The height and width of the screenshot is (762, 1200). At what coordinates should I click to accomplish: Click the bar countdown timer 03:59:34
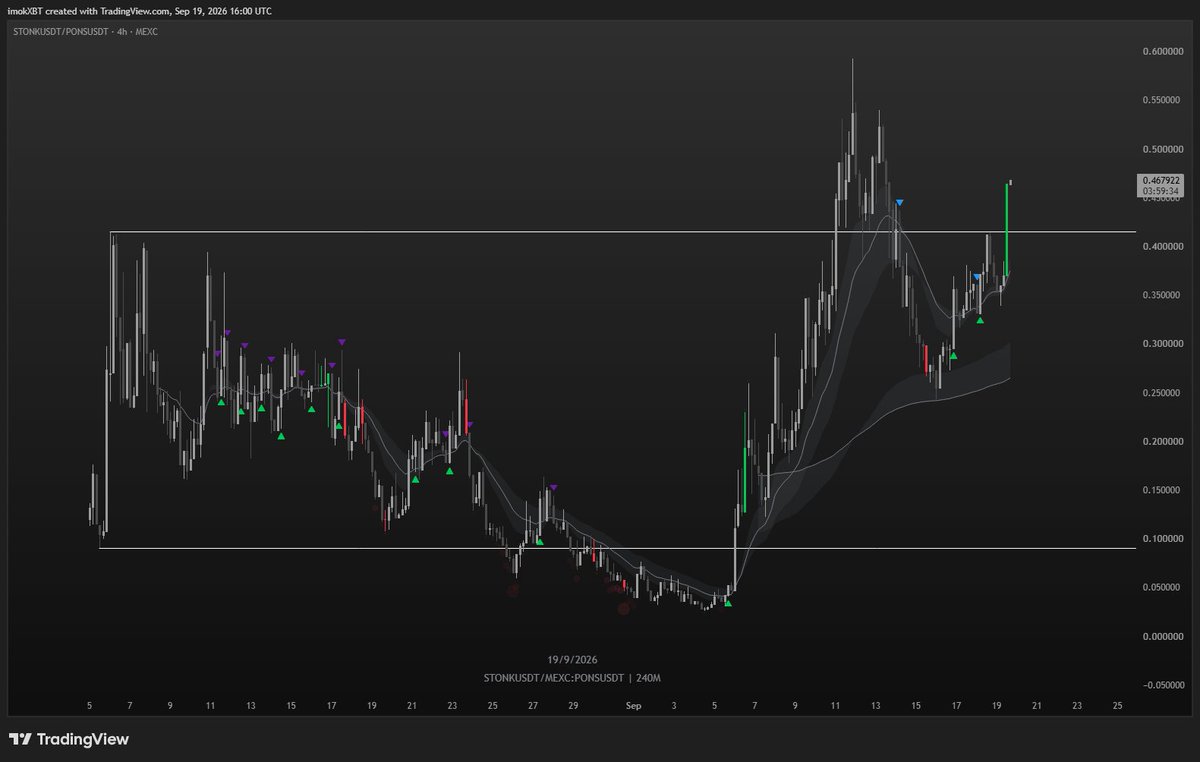1159,191
